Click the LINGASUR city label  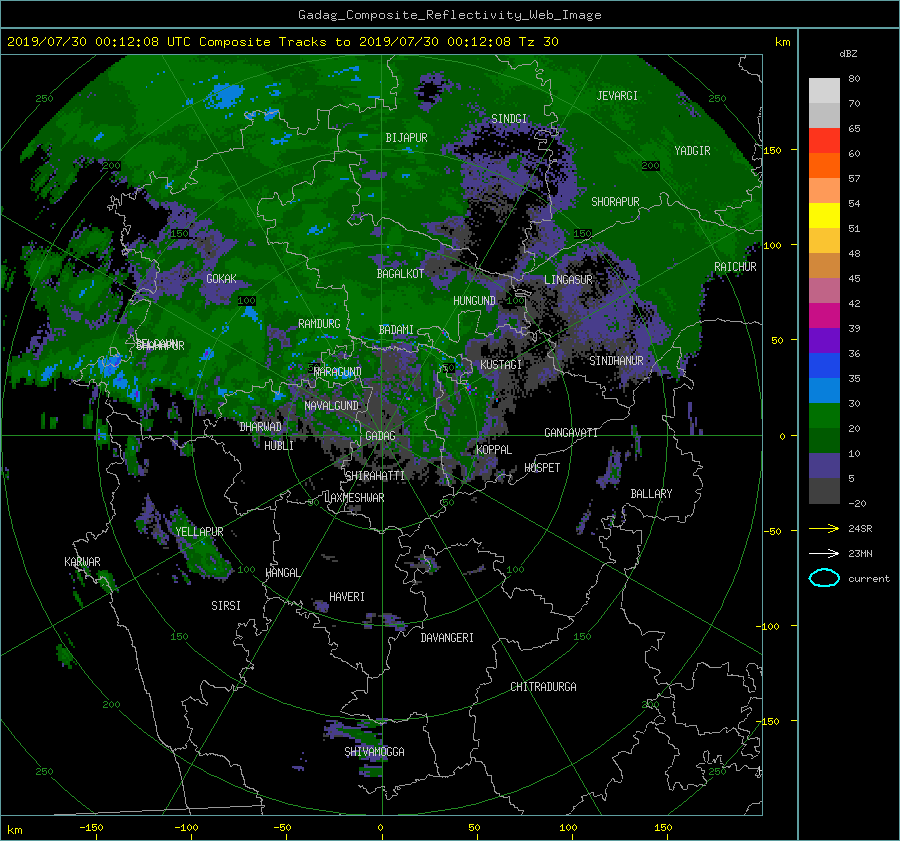(568, 280)
